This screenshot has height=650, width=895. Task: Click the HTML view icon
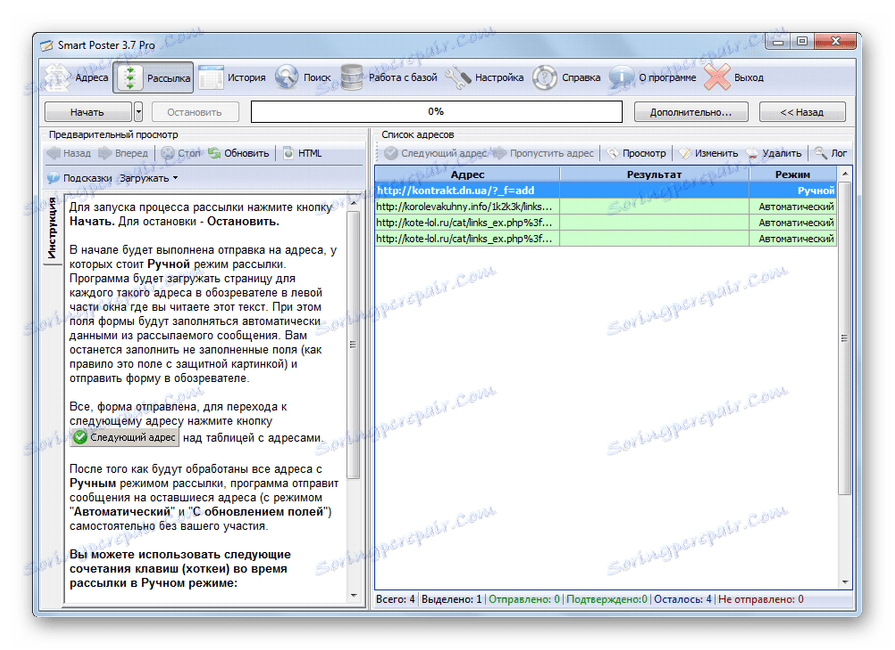point(289,153)
